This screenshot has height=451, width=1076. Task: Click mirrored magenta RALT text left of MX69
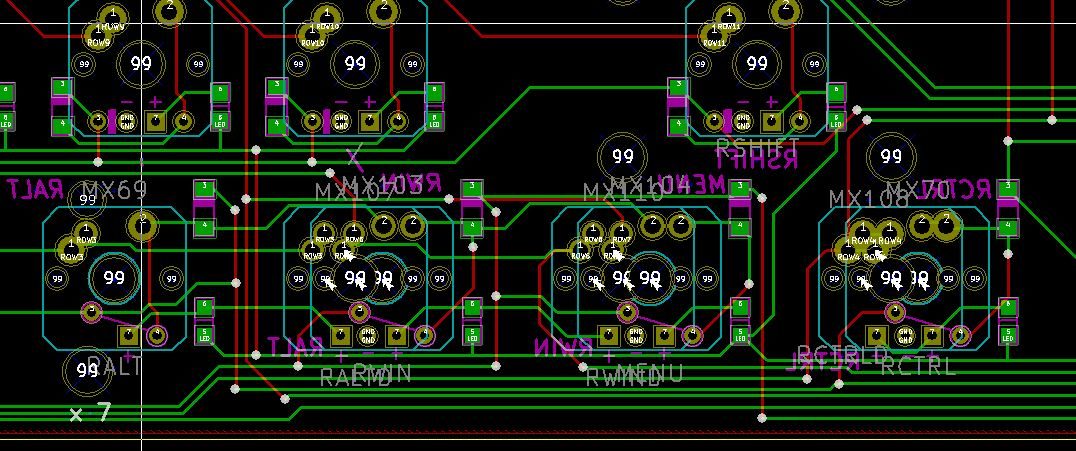tap(36, 189)
